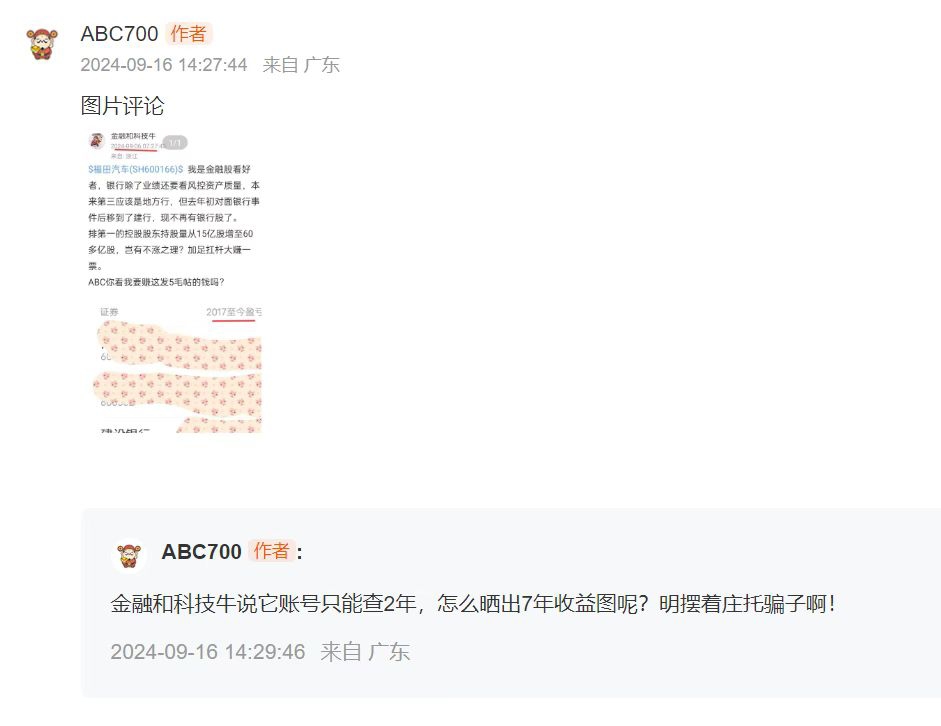Click the 2017至今盈亏 header in the image
Screen dimensions: 941x726
pos(233,312)
